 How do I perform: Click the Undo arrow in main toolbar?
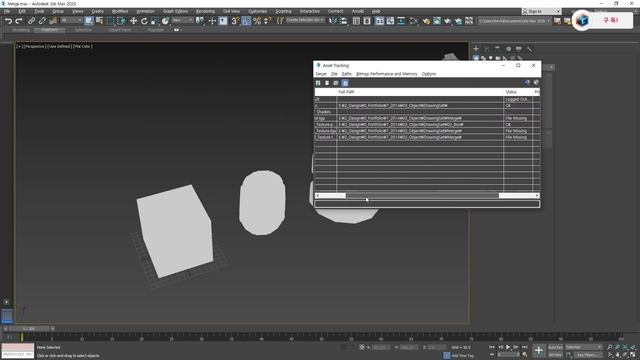pos(8,21)
